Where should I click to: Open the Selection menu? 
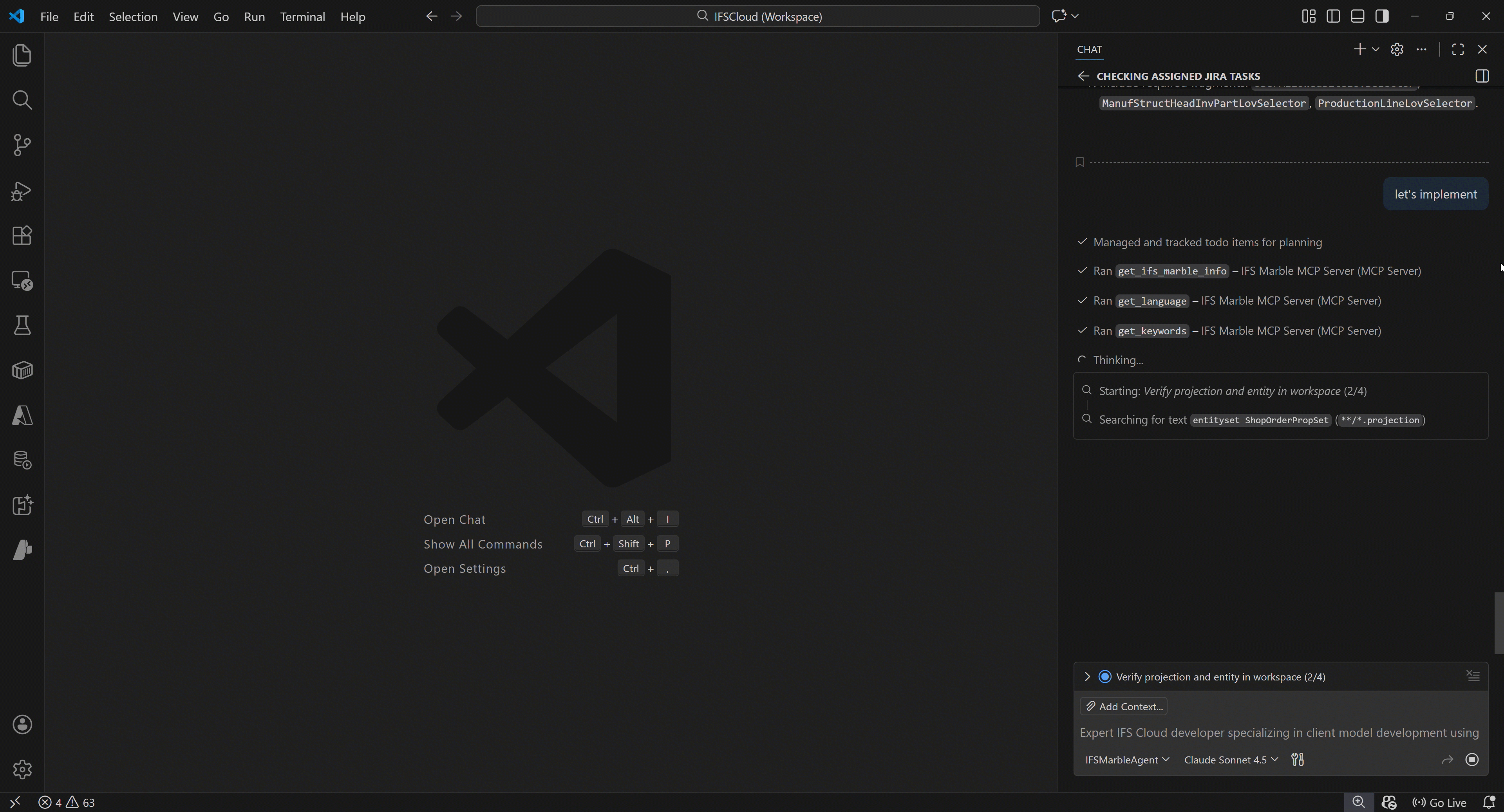pyautogui.click(x=133, y=16)
